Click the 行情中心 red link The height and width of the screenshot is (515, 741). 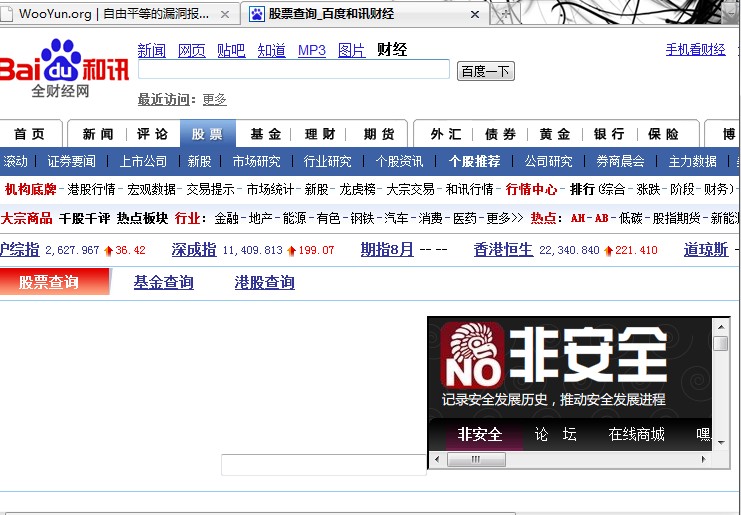531,189
